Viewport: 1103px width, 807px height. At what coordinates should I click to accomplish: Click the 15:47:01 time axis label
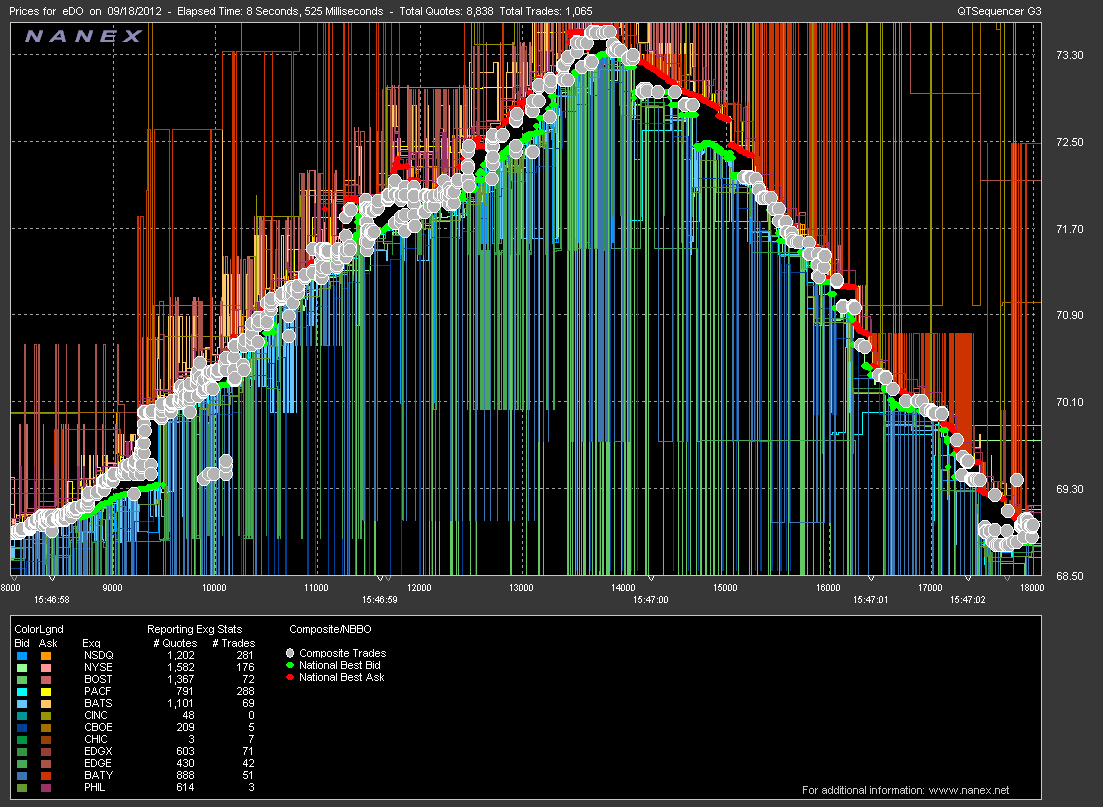871,599
